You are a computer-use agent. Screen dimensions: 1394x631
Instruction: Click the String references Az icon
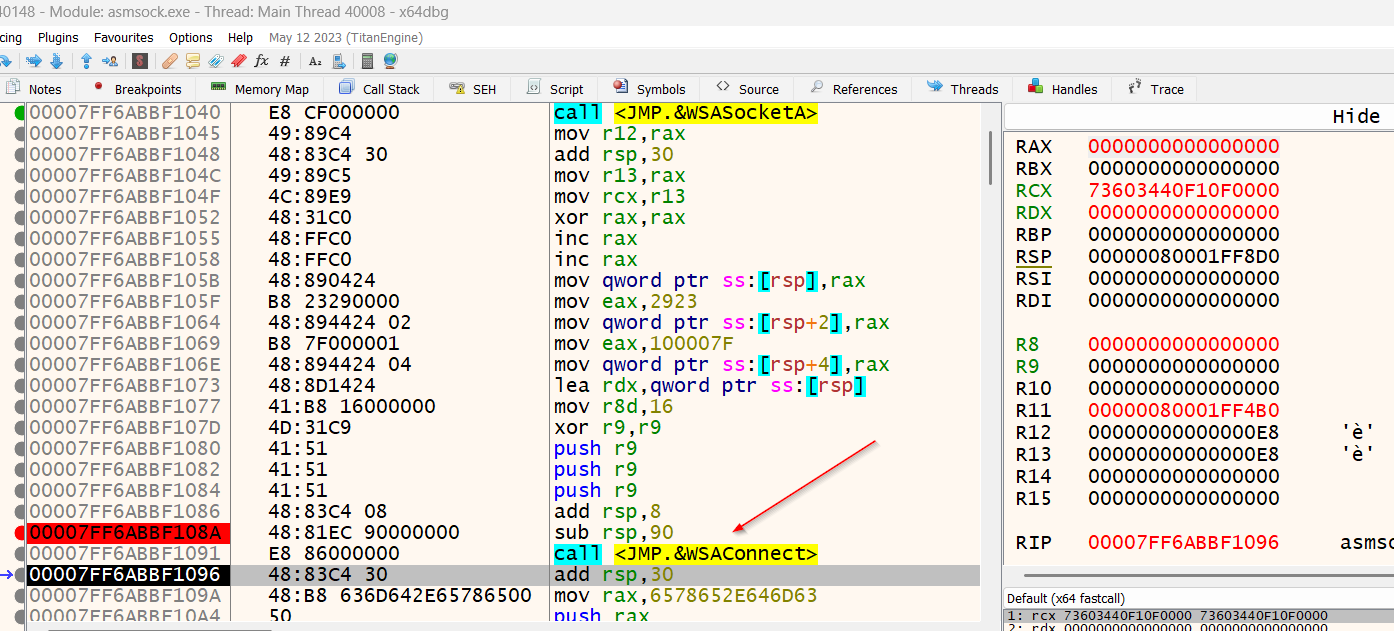click(x=315, y=61)
